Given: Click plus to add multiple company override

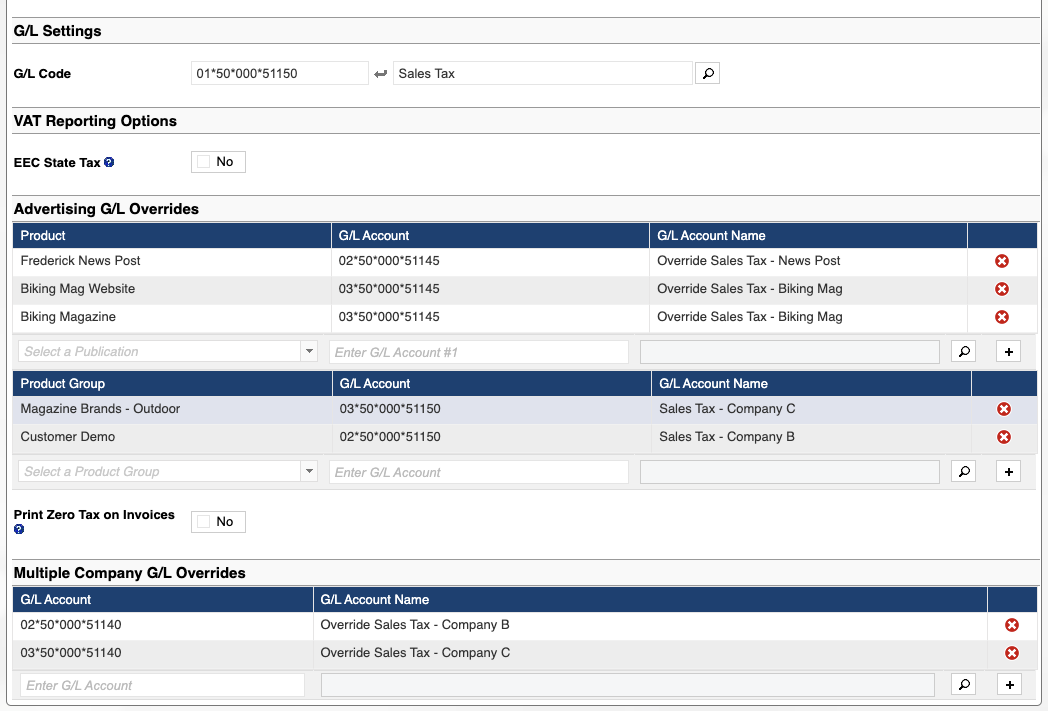Looking at the screenshot, I should [x=1009, y=685].
